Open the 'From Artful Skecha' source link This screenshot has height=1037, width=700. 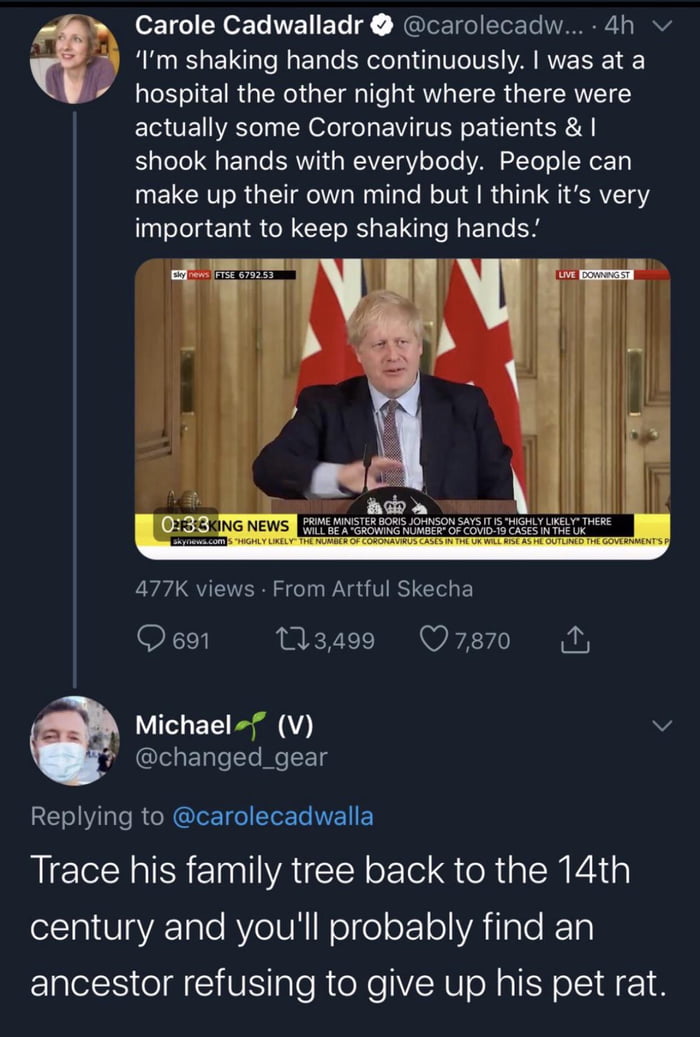point(372,589)
